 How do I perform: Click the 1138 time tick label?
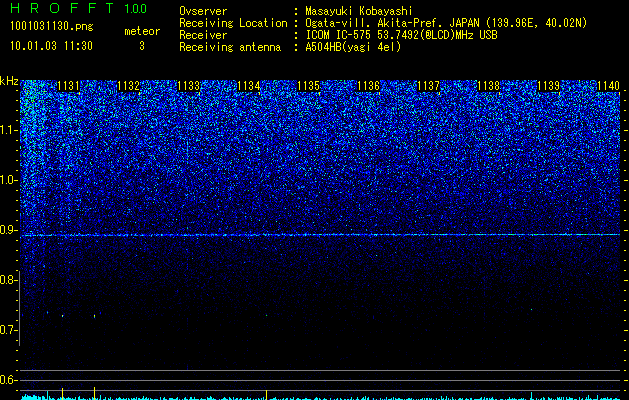489,86
